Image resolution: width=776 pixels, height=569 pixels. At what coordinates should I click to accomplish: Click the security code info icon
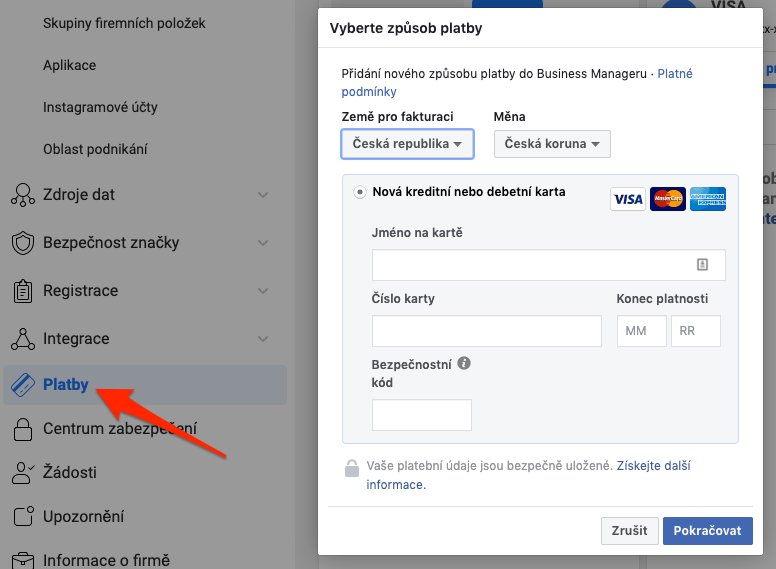tap(464, 364)
